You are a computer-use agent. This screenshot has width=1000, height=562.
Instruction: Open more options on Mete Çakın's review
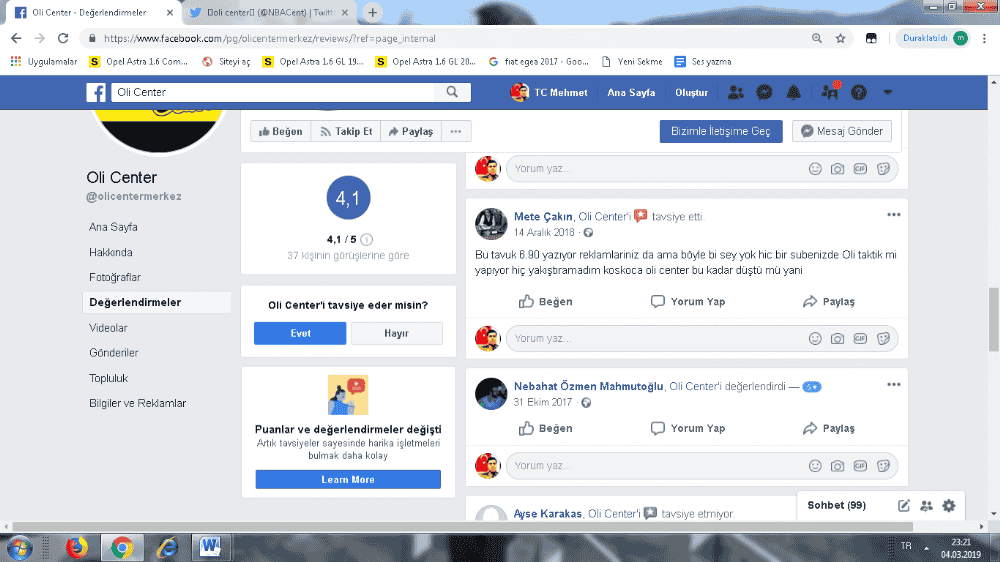(x=893, y=215)
